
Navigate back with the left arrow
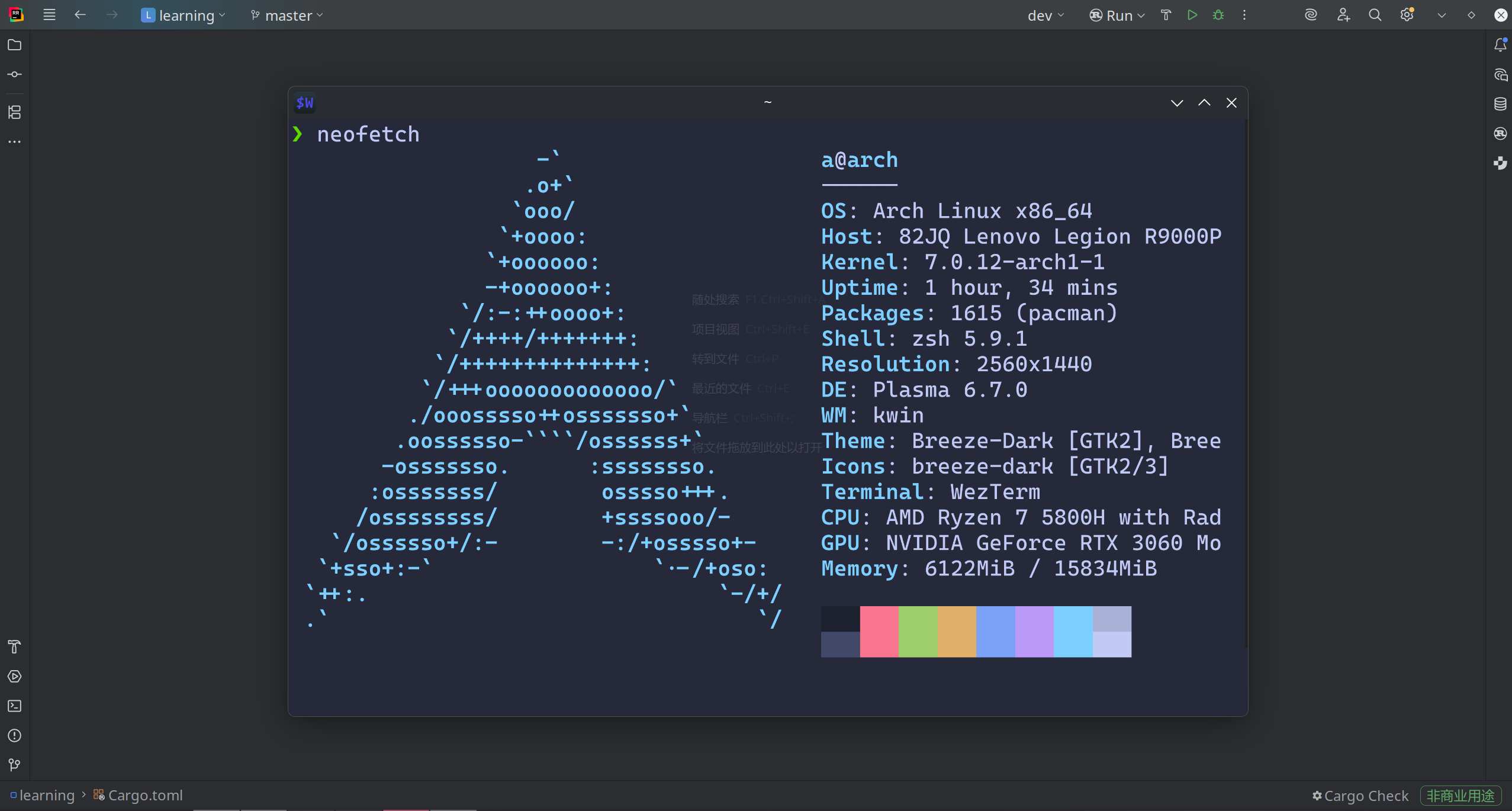80,15
